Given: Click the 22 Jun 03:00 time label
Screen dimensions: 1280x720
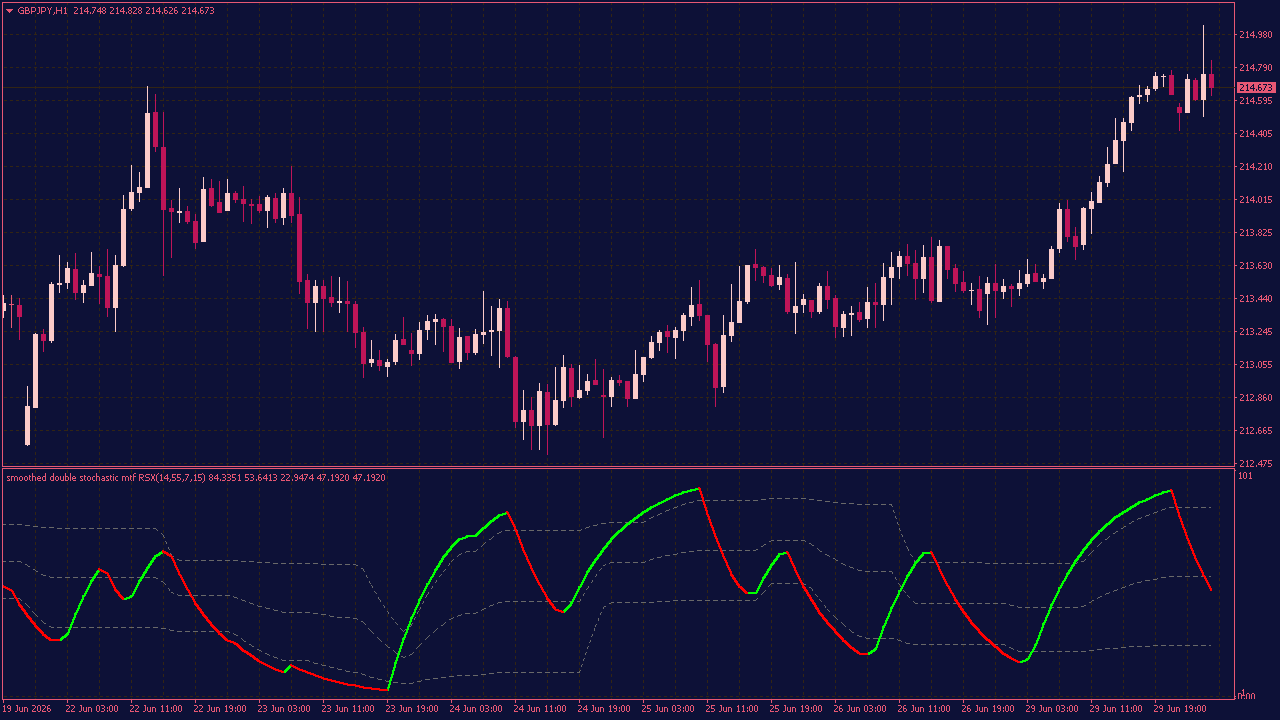Looking at the screenshot, I should coord(92,709).
